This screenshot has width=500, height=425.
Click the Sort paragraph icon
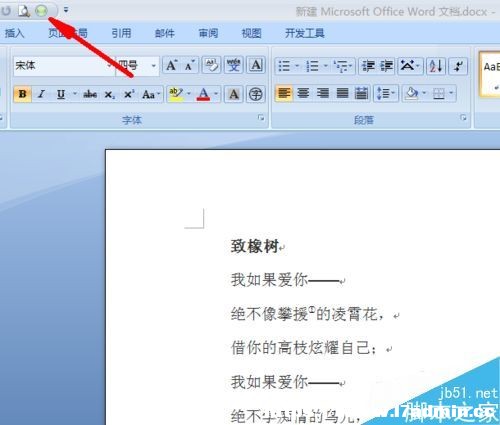[x=436, y=66]
